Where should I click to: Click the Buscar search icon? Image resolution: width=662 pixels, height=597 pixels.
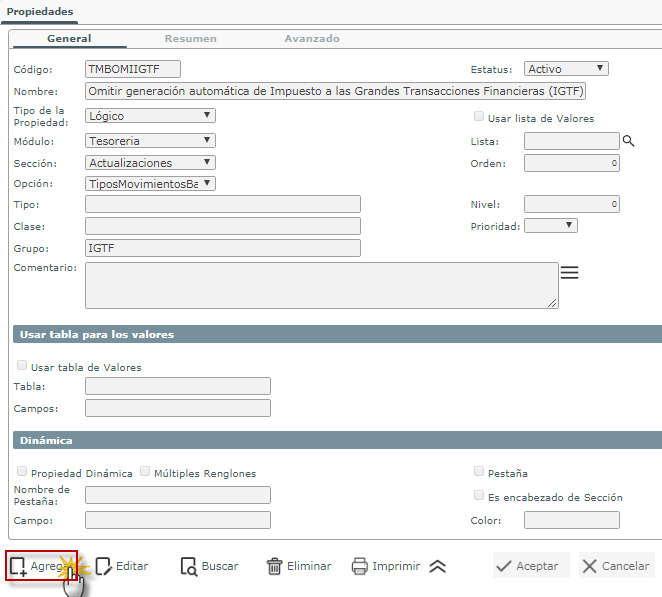[x=189, y=566]
